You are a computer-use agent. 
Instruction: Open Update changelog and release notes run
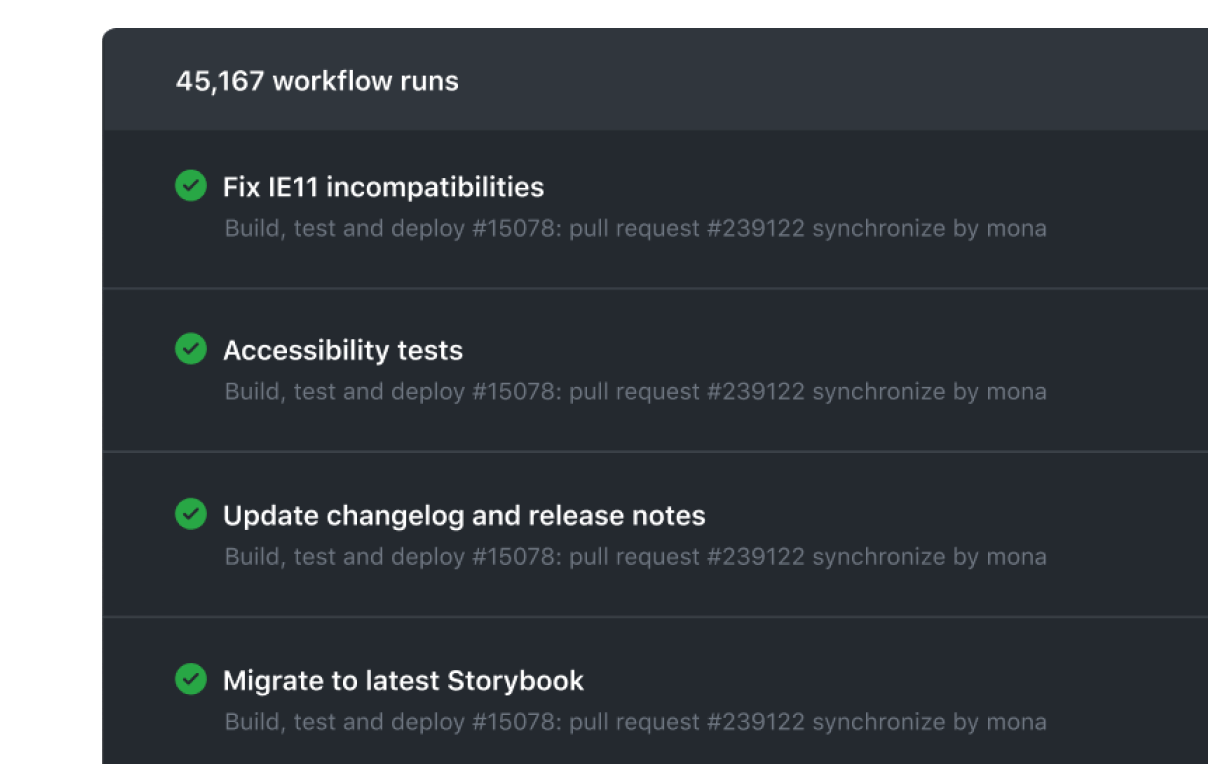pos(464,515)
